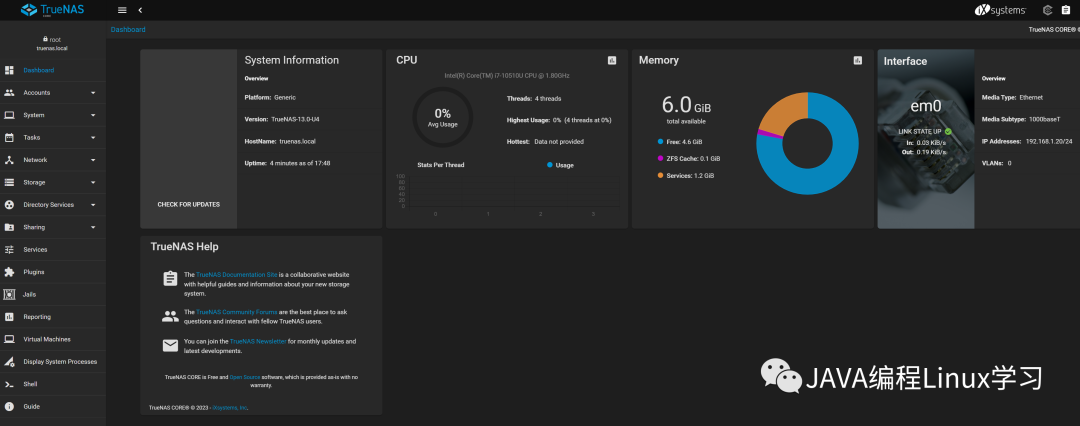Viewport: 1080px width, 426px height.
Task: Click the Dashboard grid icon in sidebar
Action: pos(10,70)
